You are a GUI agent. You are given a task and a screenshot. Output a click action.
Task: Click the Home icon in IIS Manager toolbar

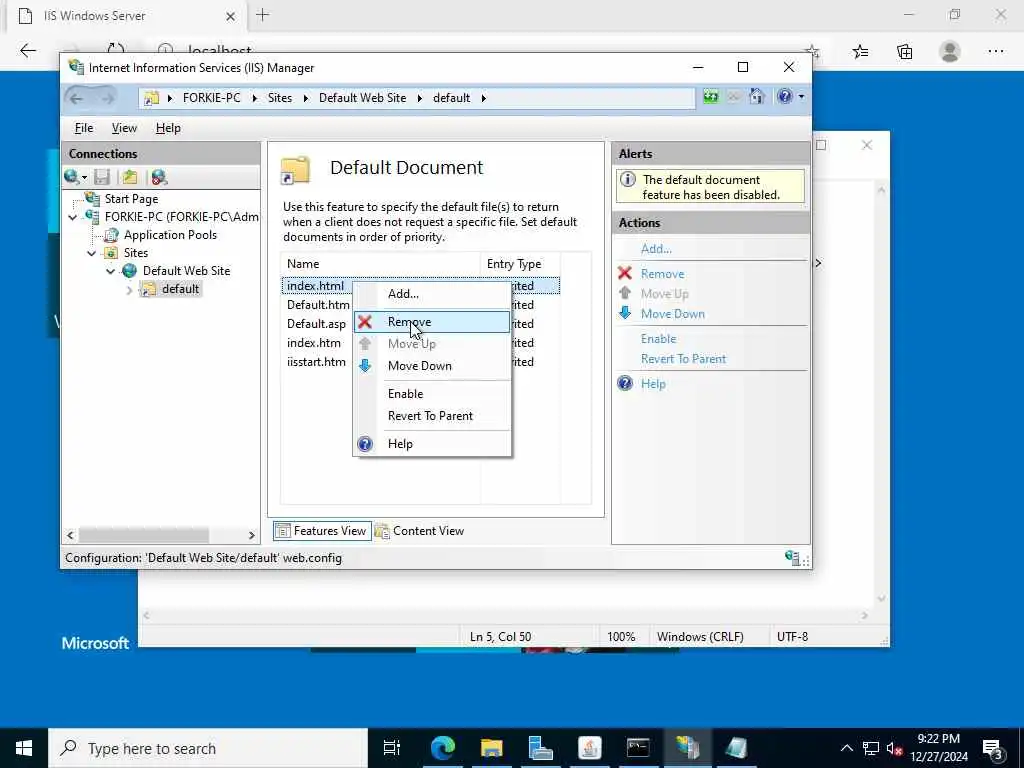(756, 97)
